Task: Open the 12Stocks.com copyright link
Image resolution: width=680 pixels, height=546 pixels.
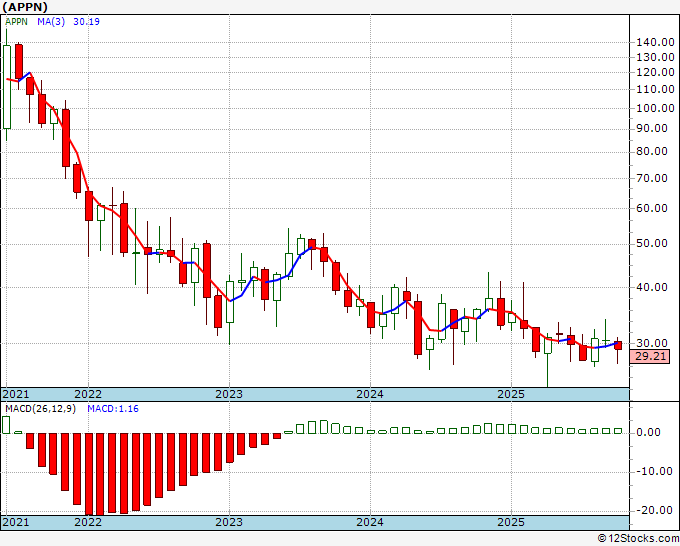Action: coord(638,539)
